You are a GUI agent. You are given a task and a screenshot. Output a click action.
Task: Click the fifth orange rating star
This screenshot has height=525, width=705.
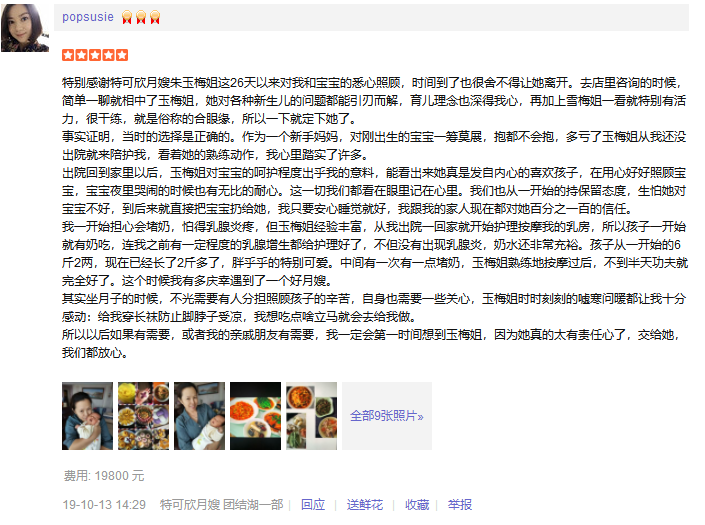click(122, 55)
